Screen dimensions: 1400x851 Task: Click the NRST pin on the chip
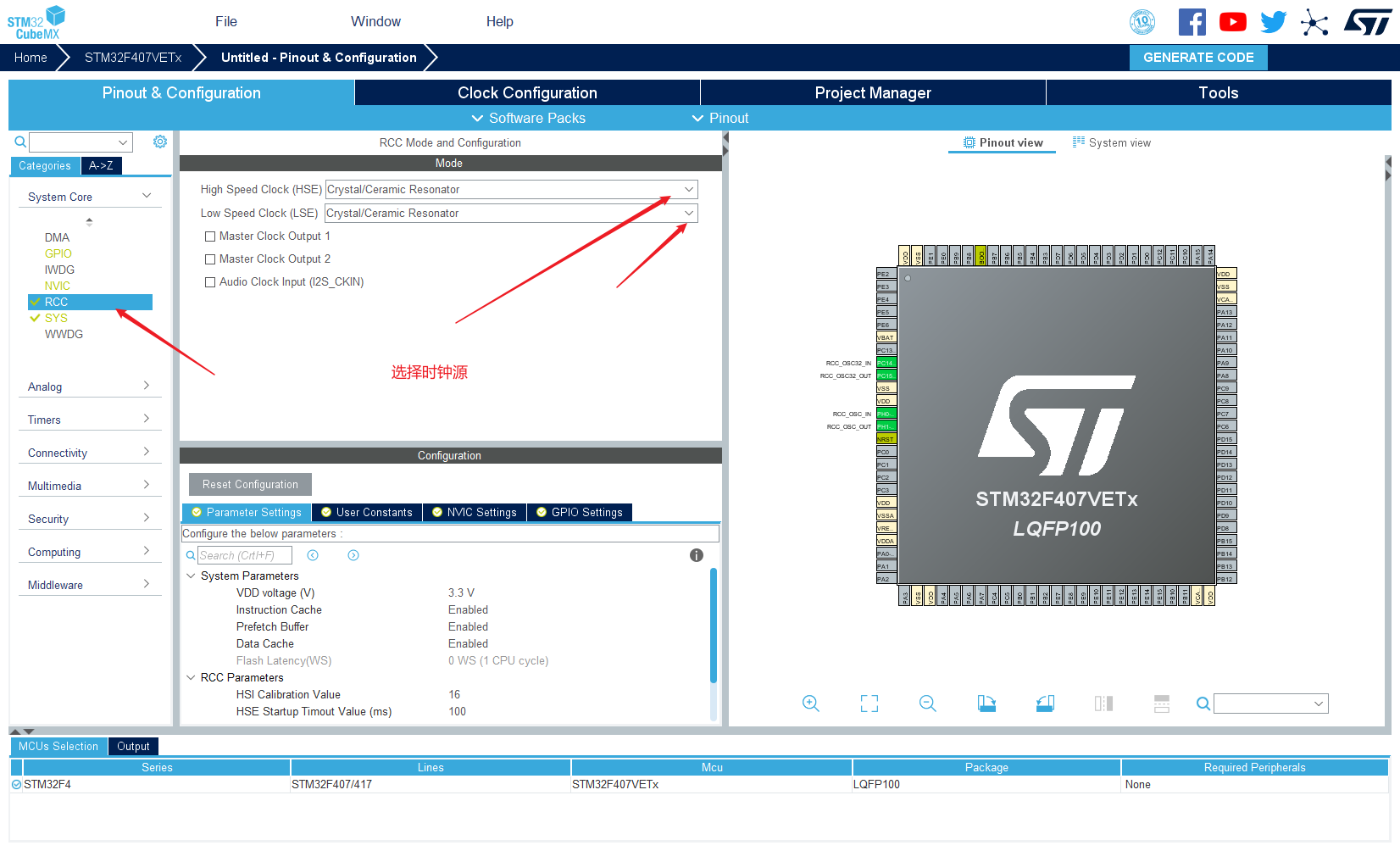point(886,439)
